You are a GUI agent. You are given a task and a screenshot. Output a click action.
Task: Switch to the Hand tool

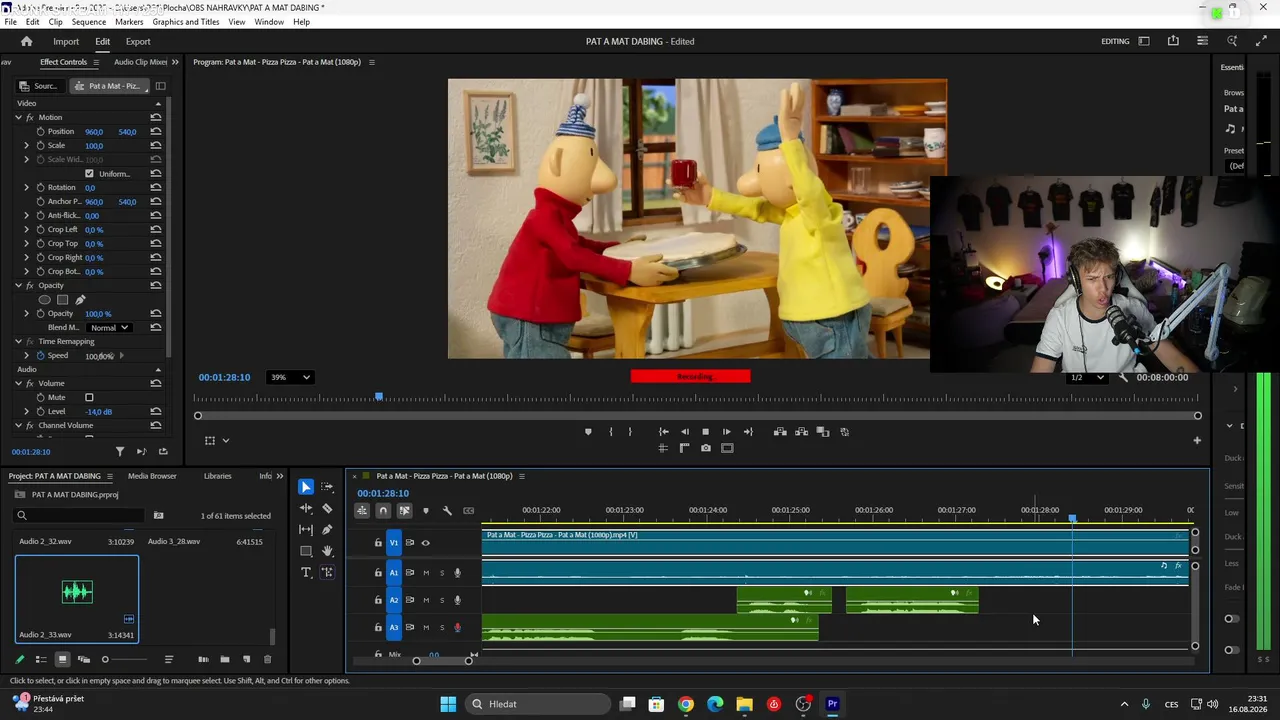(x=327, y=551)
